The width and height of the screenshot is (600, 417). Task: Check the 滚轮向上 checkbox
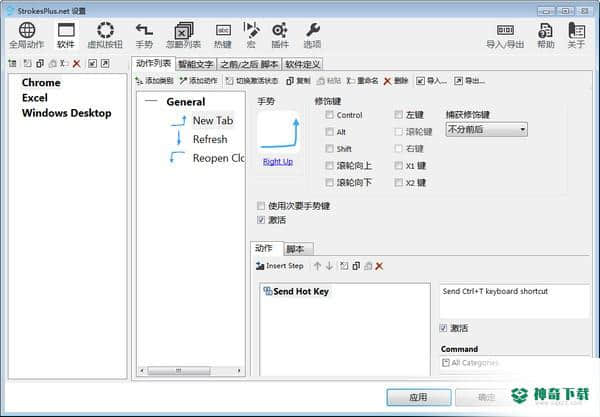pyautogui.click(x=329, y=166)
